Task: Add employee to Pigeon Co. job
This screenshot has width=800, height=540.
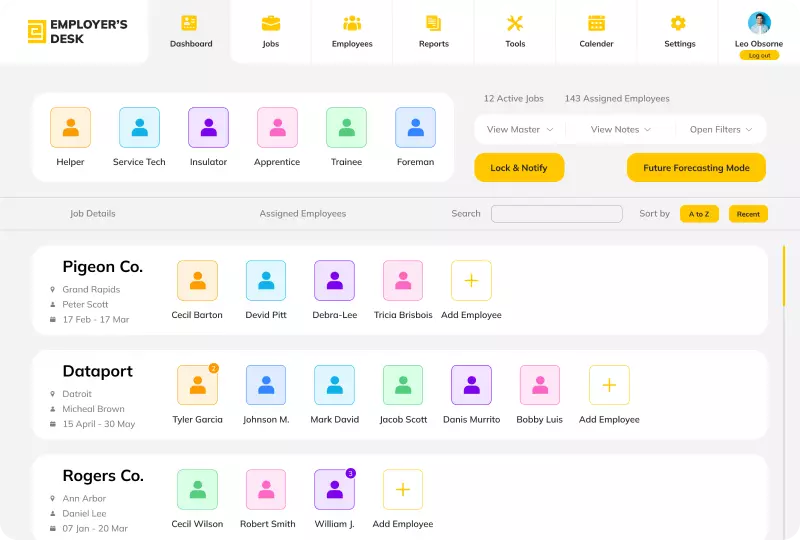Action: point(471,281)
